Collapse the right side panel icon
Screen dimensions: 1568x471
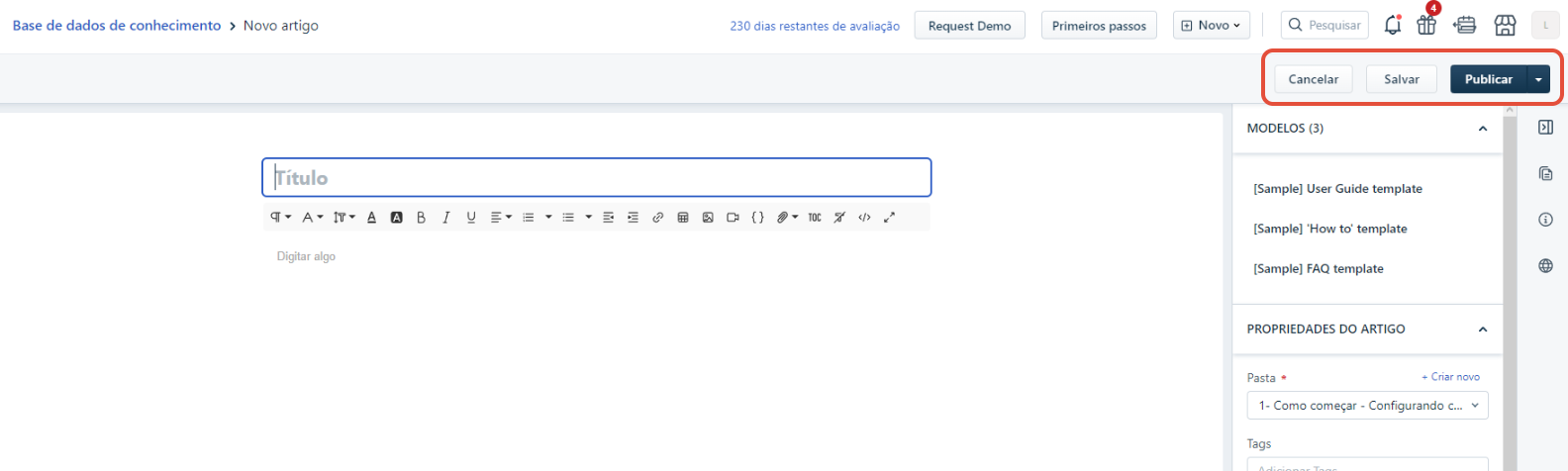tap(1545, 128)
